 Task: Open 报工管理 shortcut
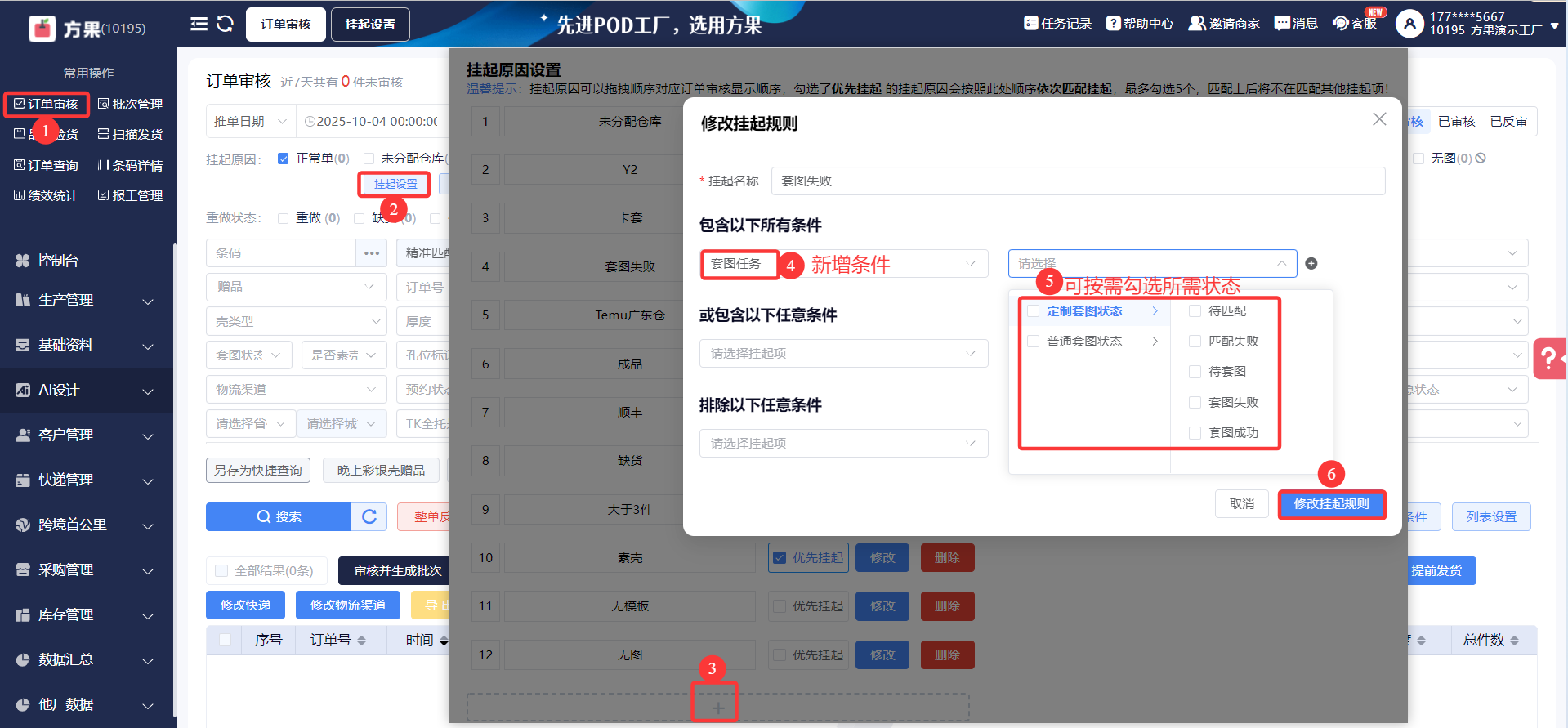click(x=130, y=195)
